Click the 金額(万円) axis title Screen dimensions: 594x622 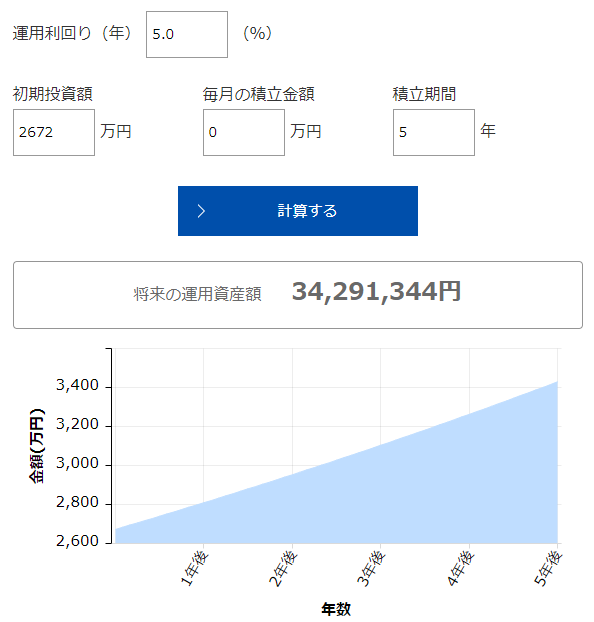pyautogui.click(x=37, y=445)
